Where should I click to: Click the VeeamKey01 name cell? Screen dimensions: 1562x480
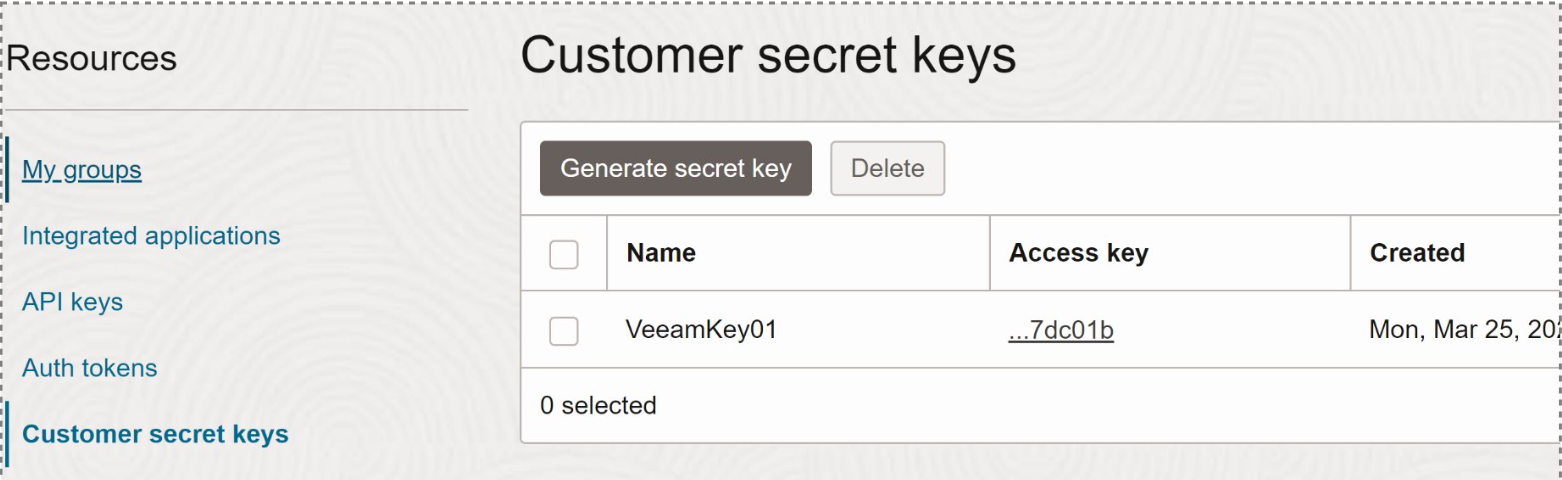(x=701, y=329)
